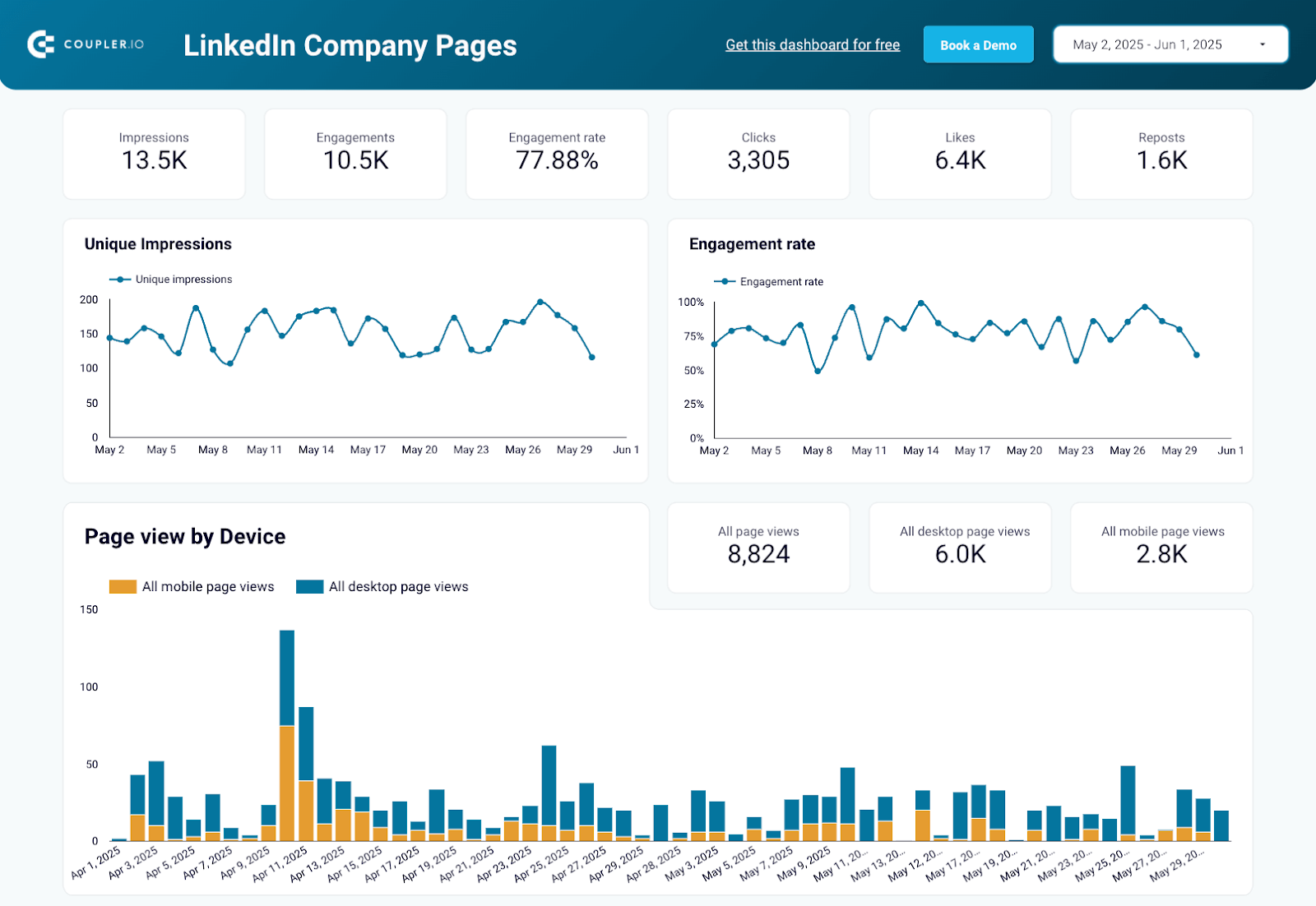The height and width of the screenshot is (906, 1316).
Task: Open the date range dropdown May 2 - Jun 1
Action: point(1170,44)
